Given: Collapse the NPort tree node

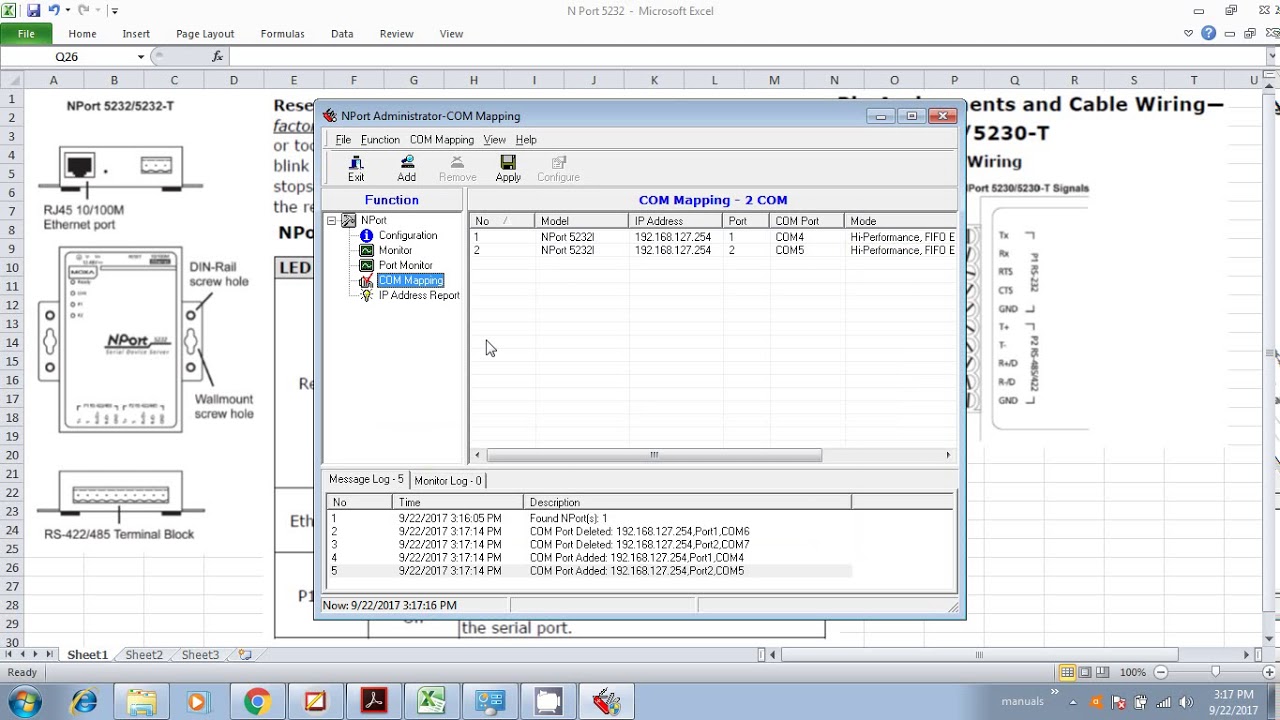Looking at the screenshot, I should click(x=331, y=220).
